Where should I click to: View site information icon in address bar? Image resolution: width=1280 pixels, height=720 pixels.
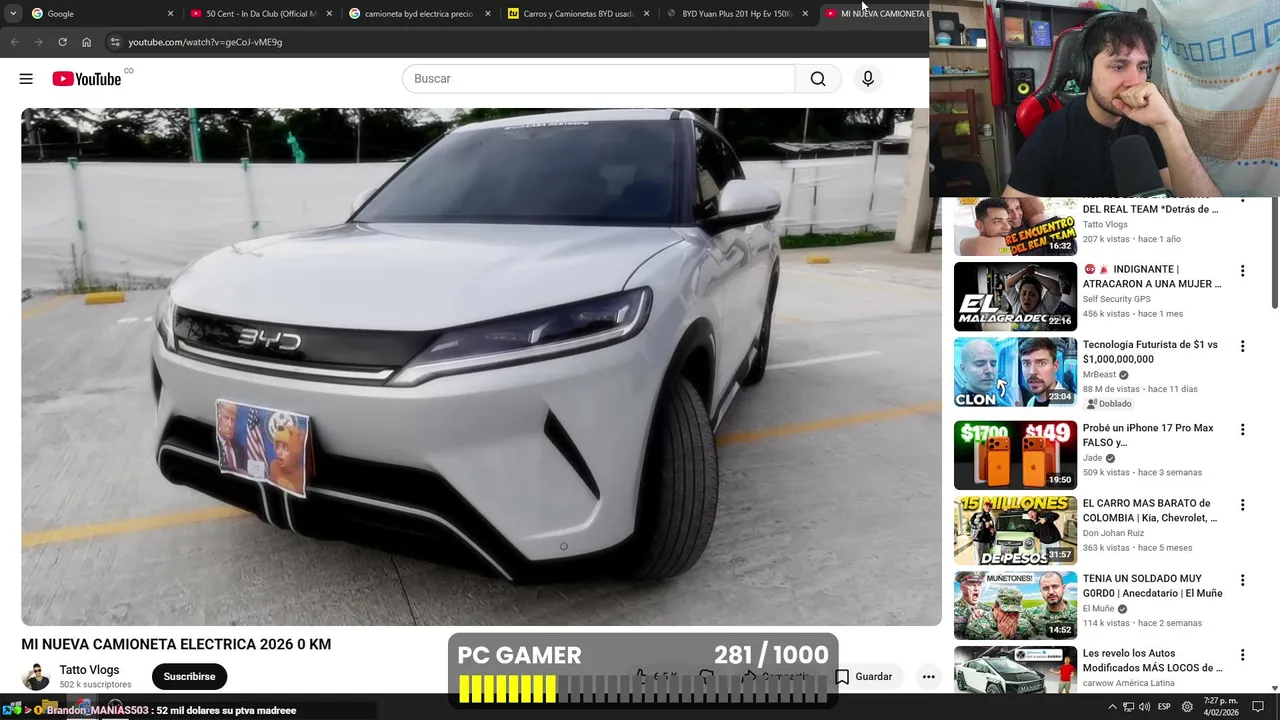[x=115, y=42]
